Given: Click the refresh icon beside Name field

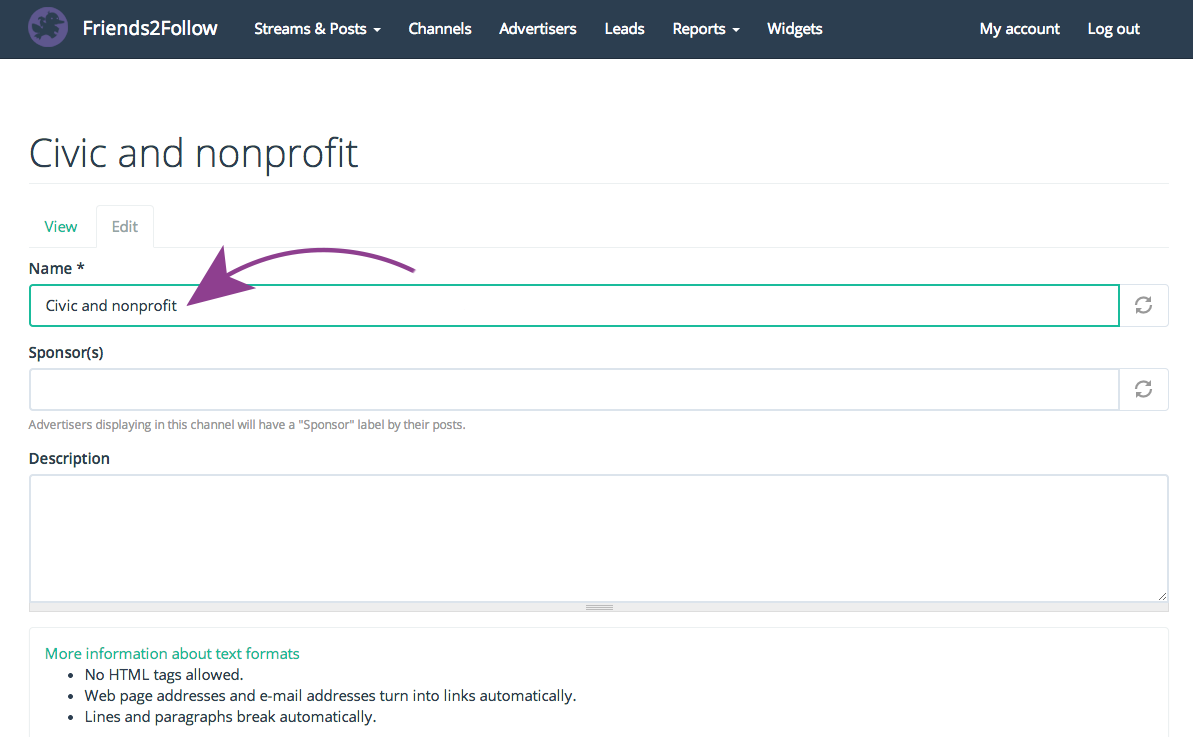Looking at the screenshot, I should point(1143,306).
